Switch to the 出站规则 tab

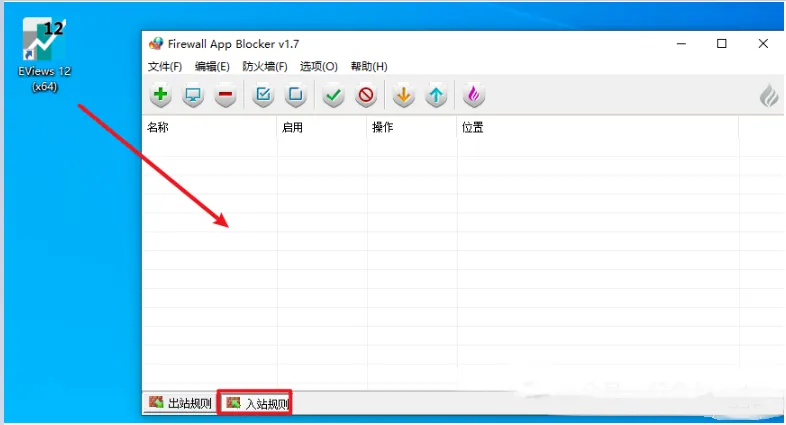(x=180, y=403)
